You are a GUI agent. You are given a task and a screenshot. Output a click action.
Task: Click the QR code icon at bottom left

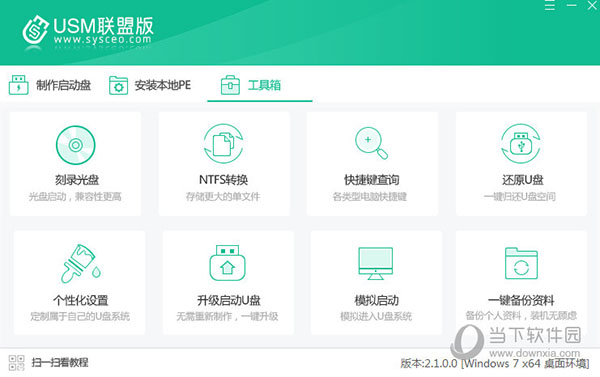click(16, 362)
